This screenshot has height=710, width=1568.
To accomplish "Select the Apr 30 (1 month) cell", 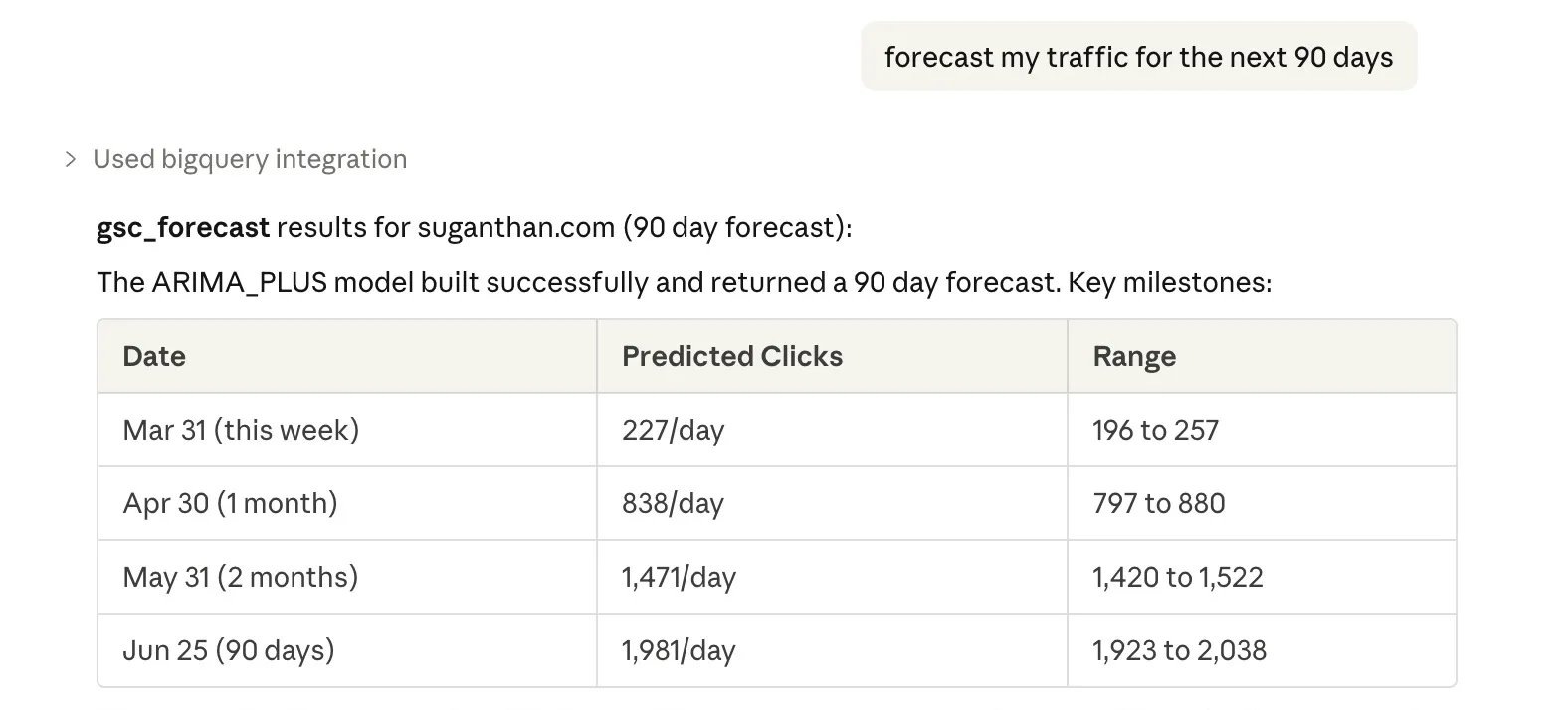I will click(230, 503).
